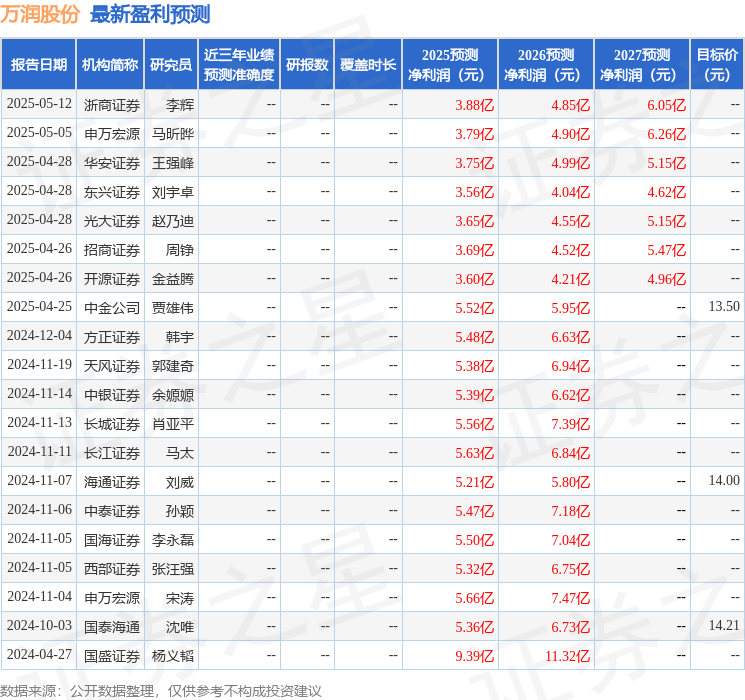
Task: Select analyst name 张汪强
Action: pyautogui.click(x=173, y=568)
